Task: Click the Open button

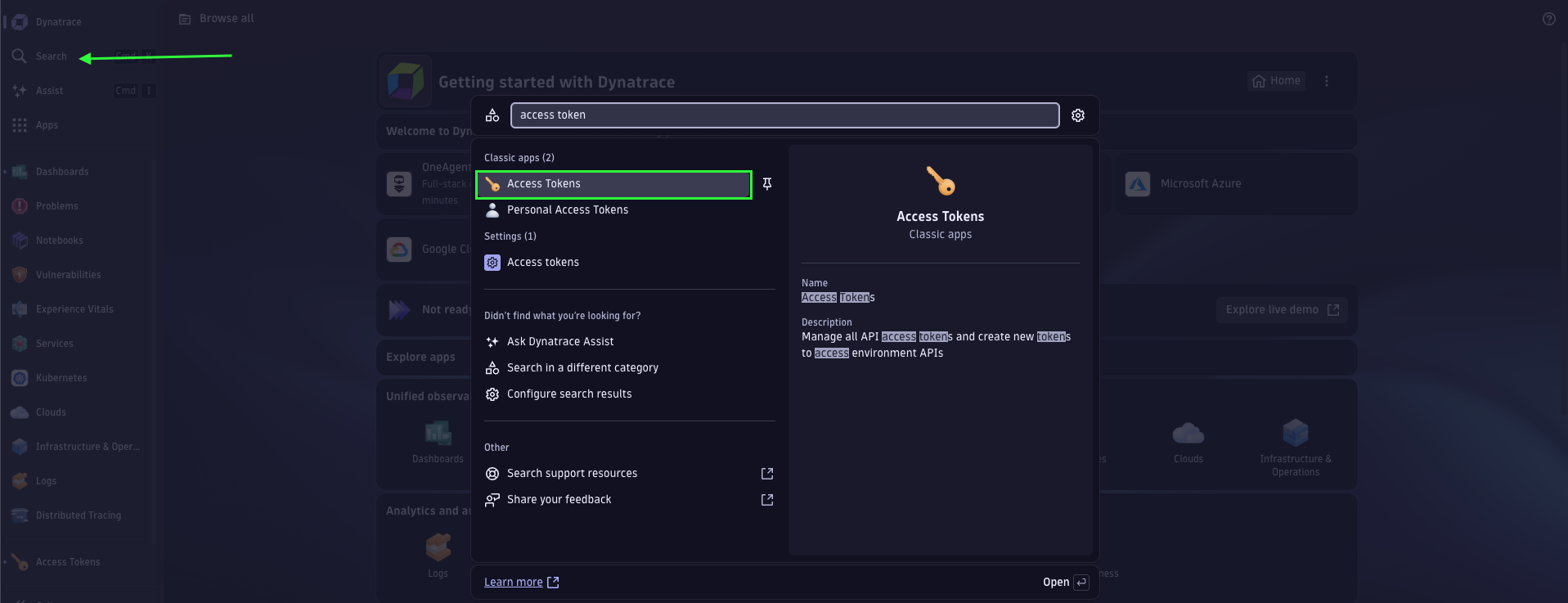Action: tap(1065, 583)
